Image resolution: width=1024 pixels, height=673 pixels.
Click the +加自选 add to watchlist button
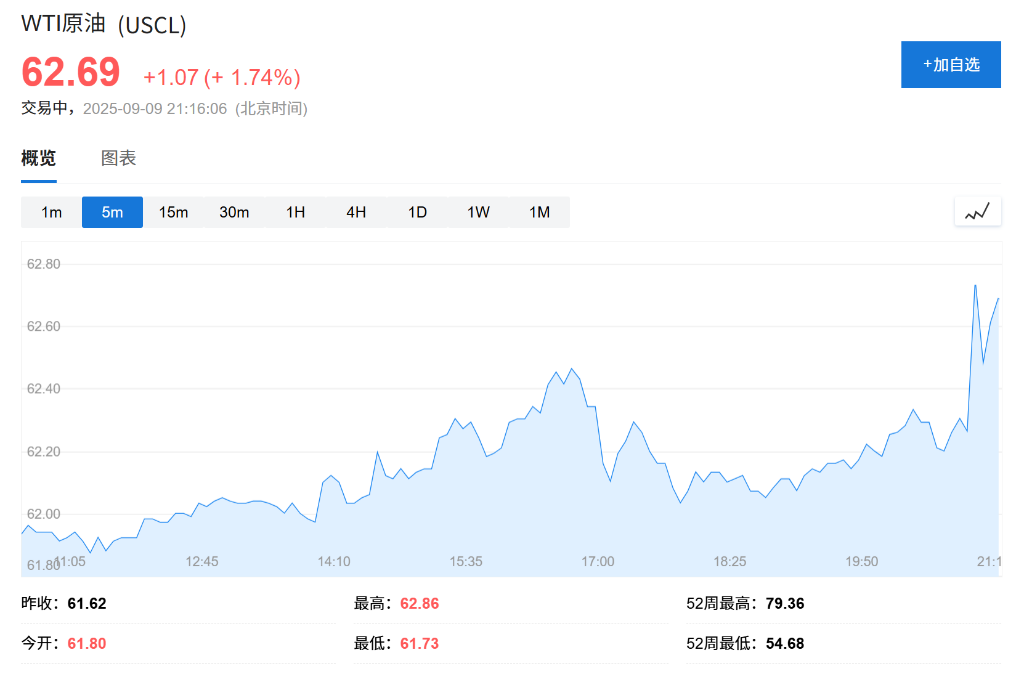tap(951, 65)
